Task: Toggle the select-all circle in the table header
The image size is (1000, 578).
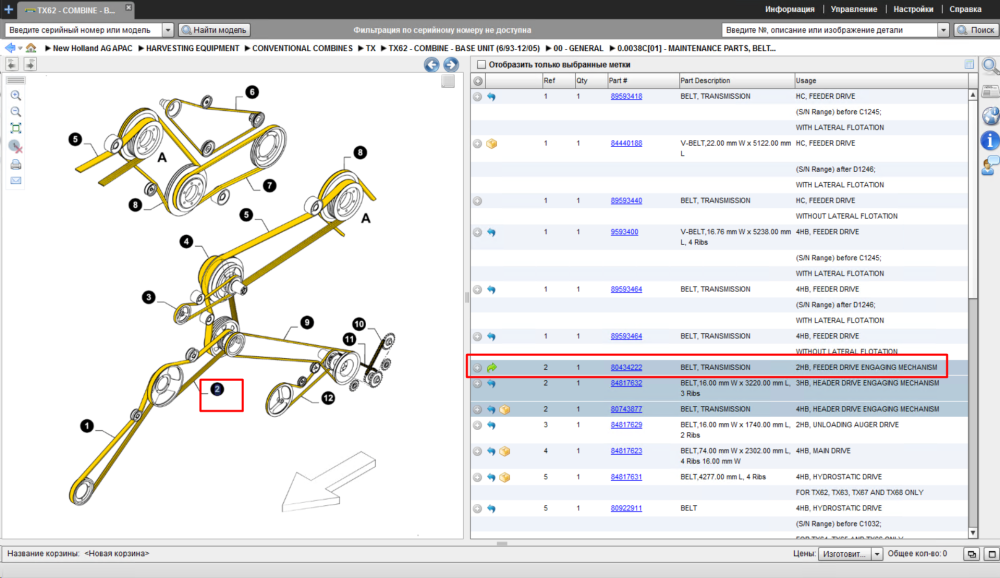Action: 478,81
